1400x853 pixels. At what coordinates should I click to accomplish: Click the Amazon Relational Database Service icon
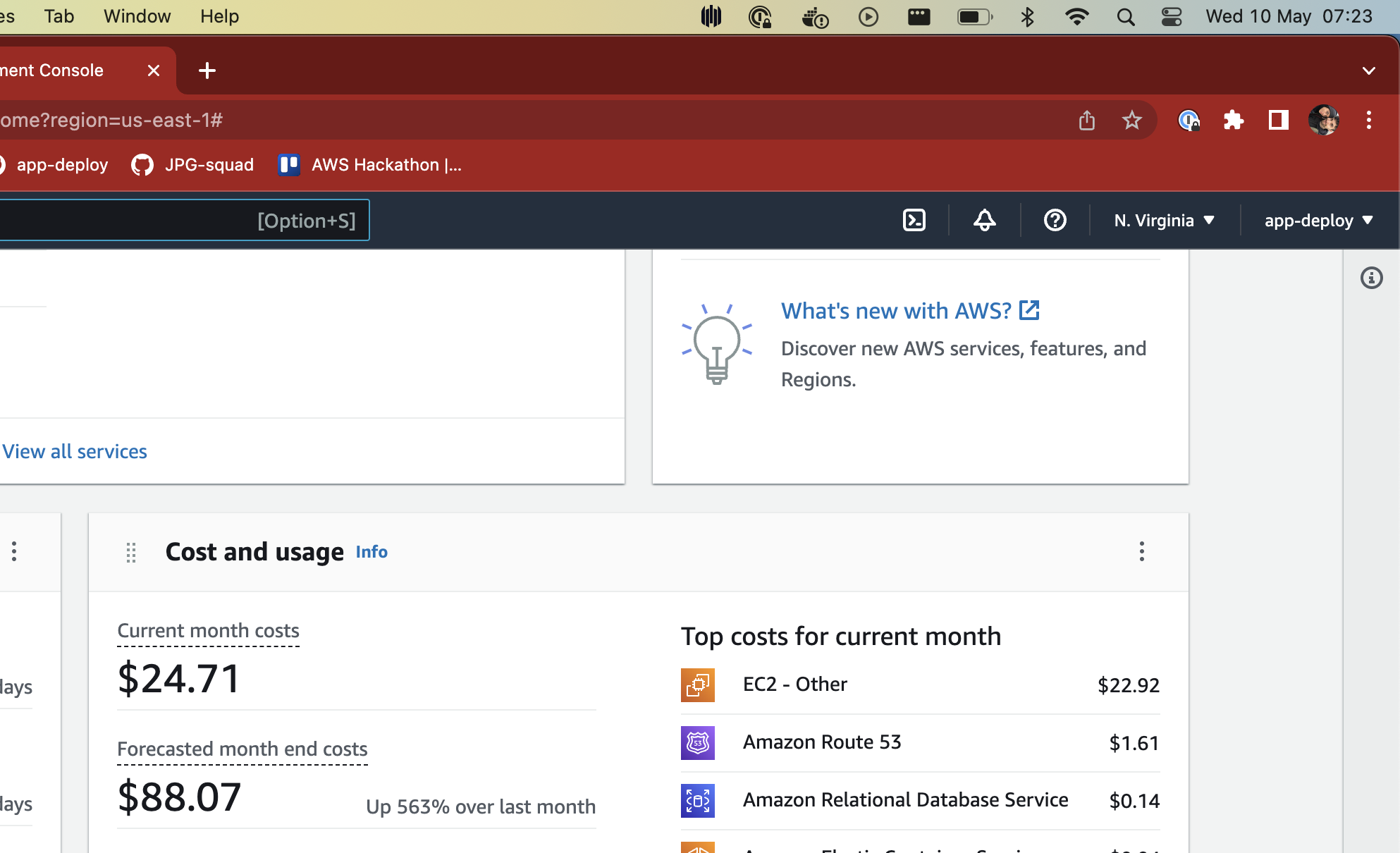(698, 801)
